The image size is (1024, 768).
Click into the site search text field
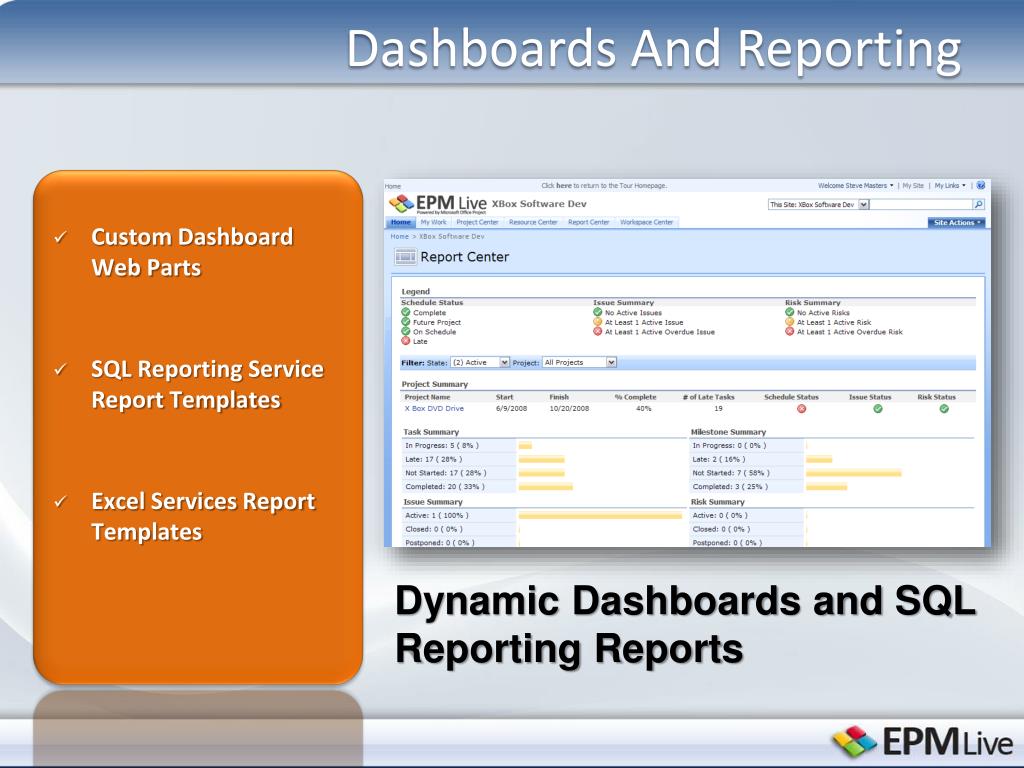click(921, 204)
